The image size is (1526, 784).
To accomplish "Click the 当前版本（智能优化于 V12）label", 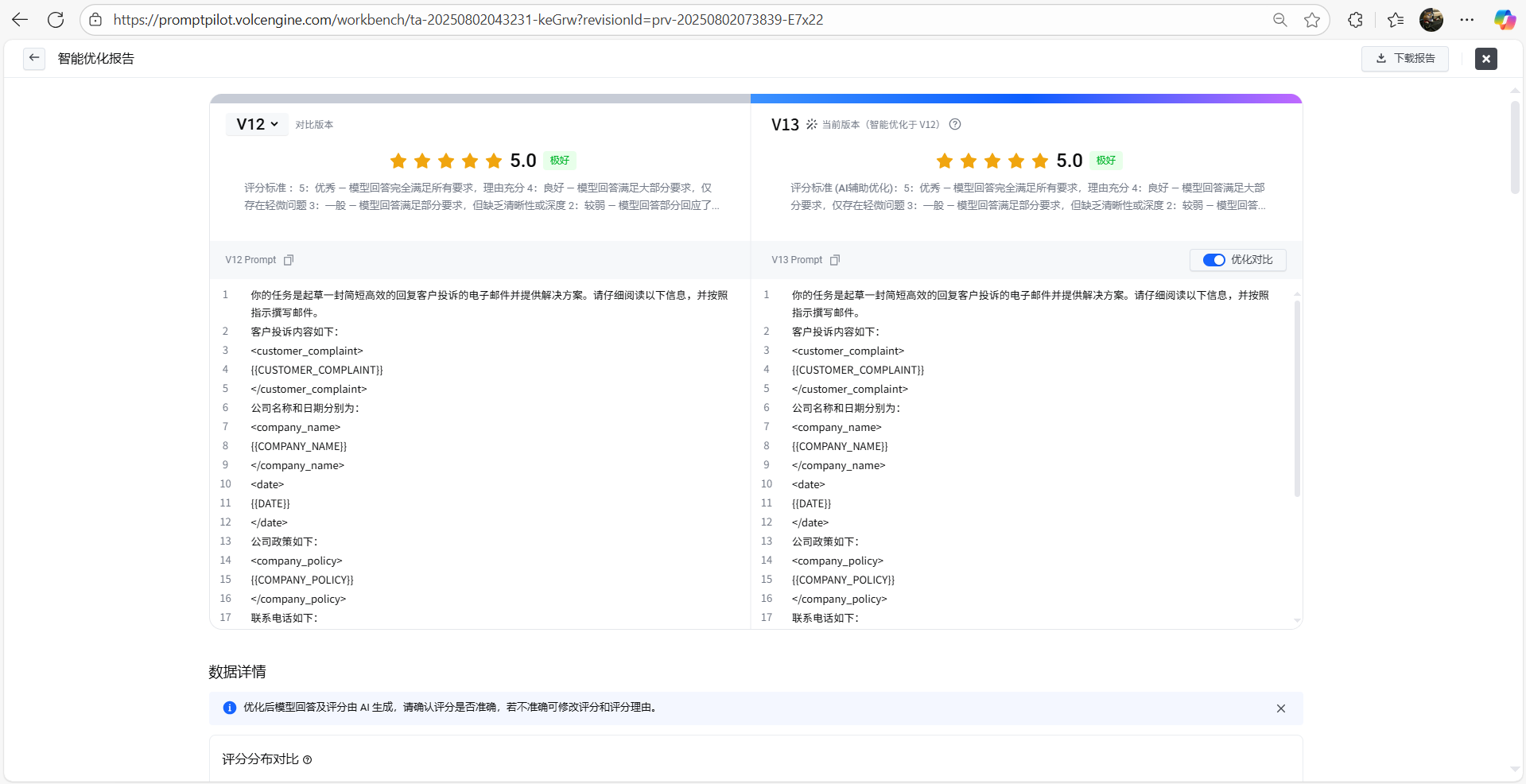I will click(880, 125).
